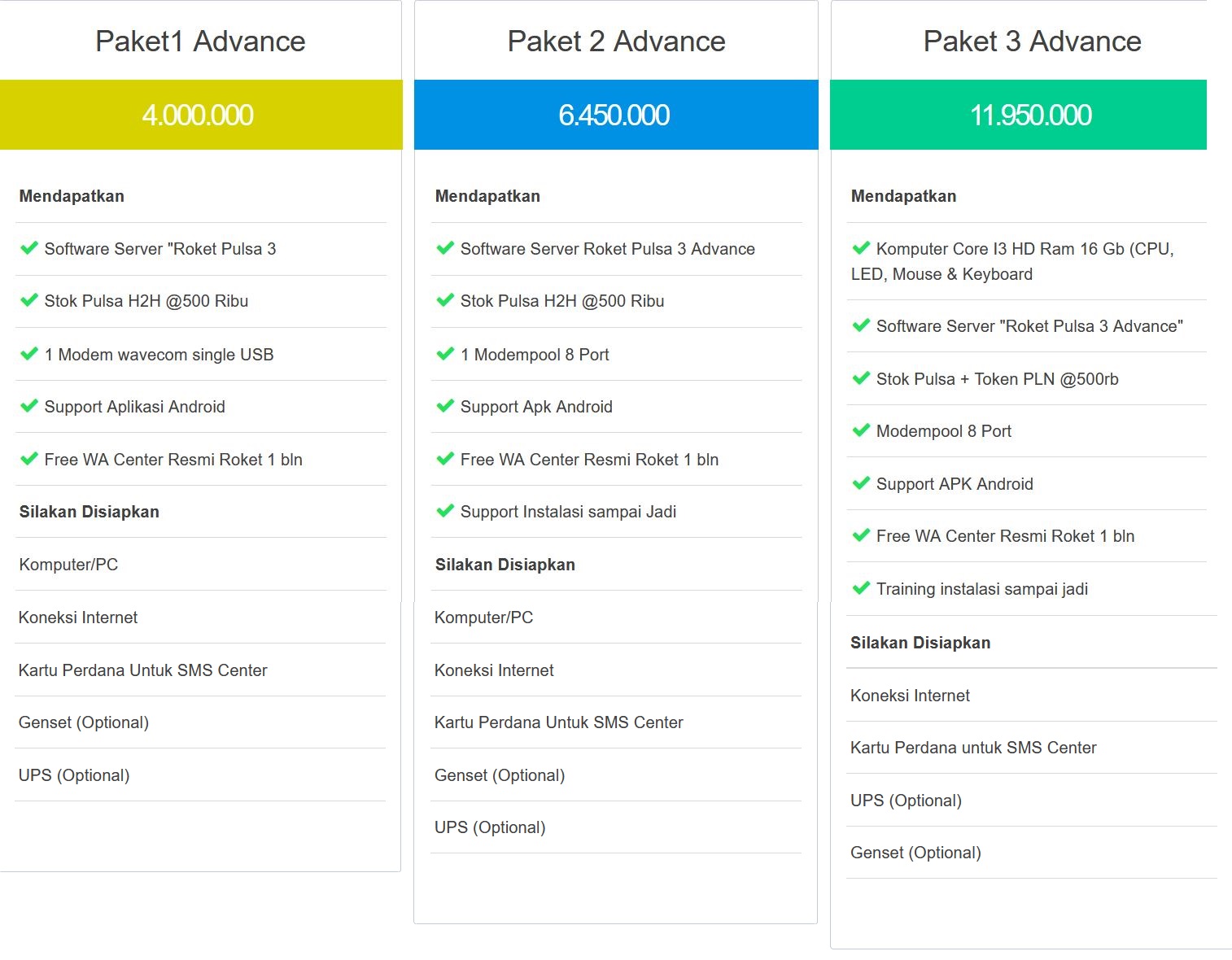Click the yellow 4.000.000 price banner
Image resolution: width=1232 pixels, height=960 pixels.
(x=201, y=115)
